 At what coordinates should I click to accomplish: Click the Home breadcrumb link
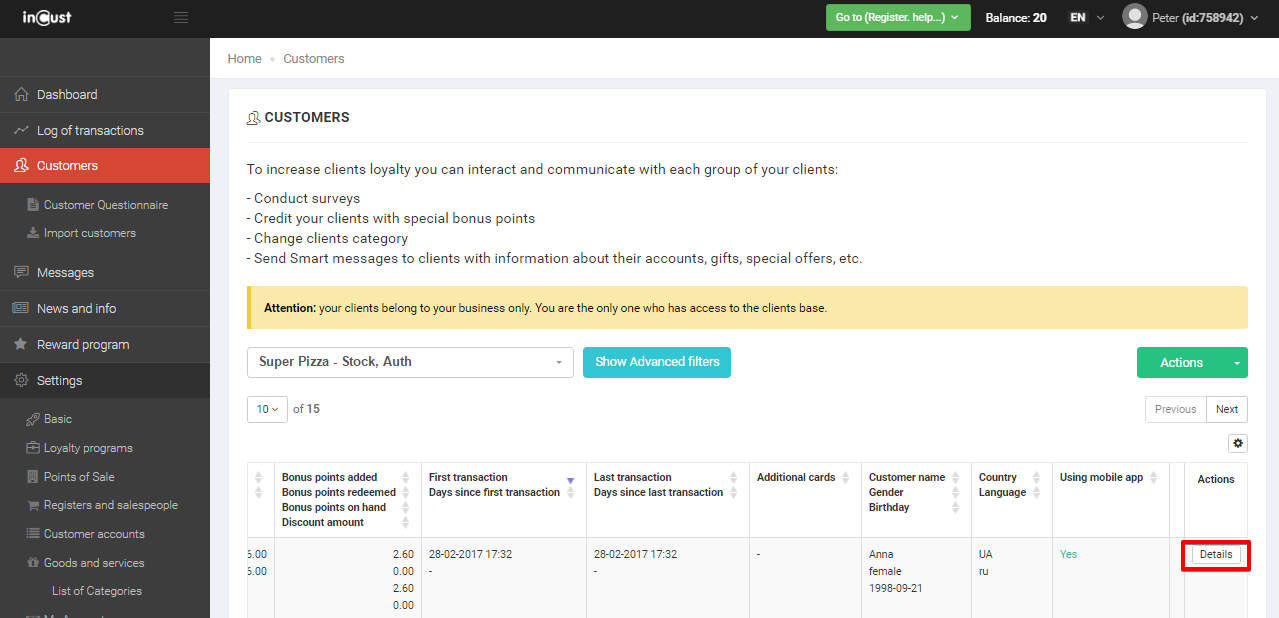coord(244,59)
